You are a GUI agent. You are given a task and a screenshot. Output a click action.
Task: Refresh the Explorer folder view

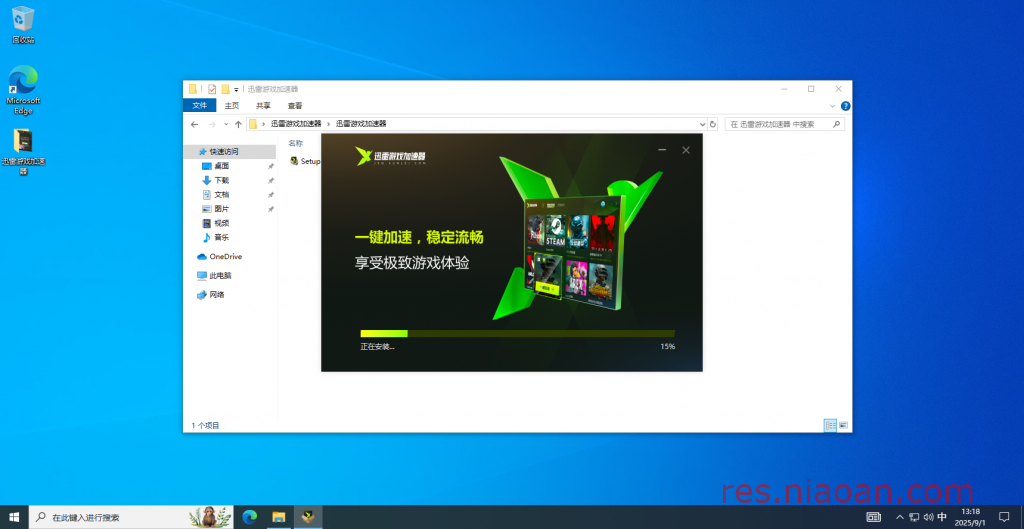pos(713,124)
